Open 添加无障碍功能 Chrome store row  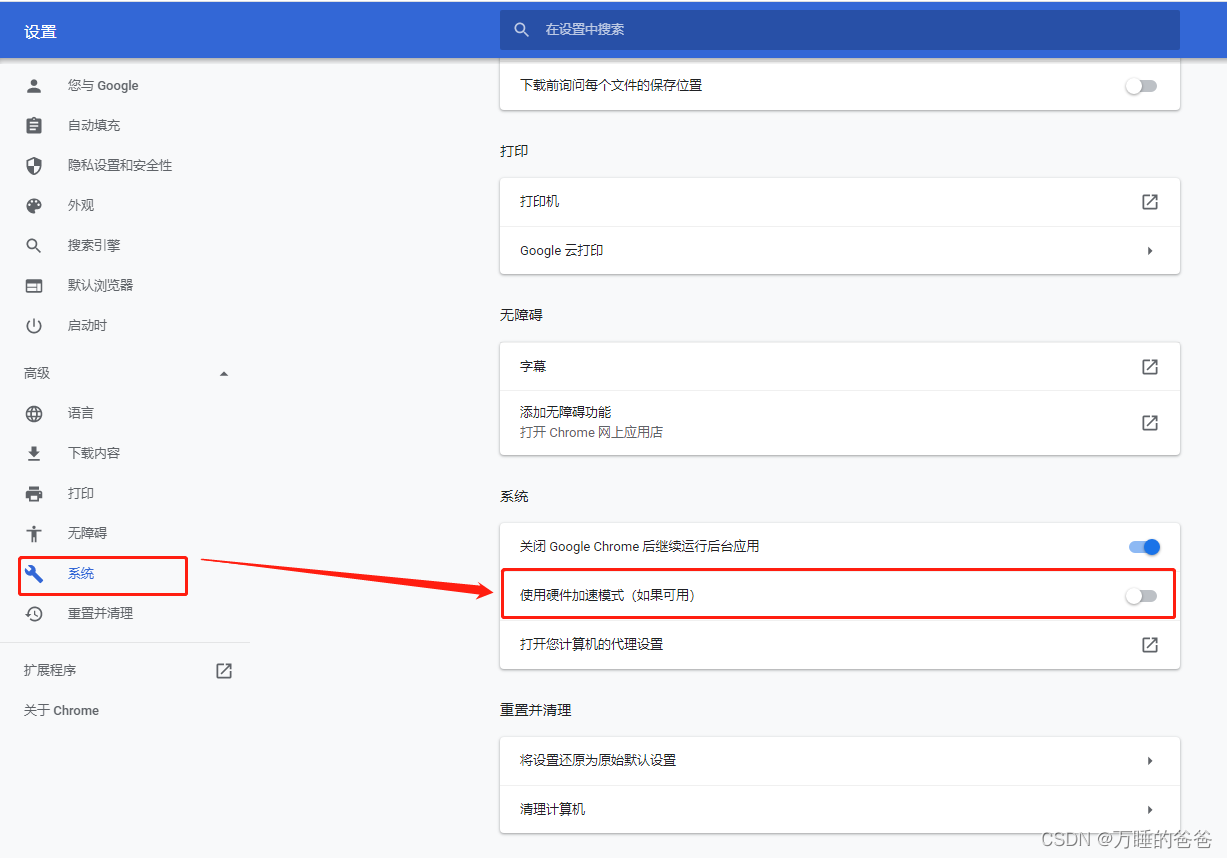pyautogui.click(x=840, y=423)
